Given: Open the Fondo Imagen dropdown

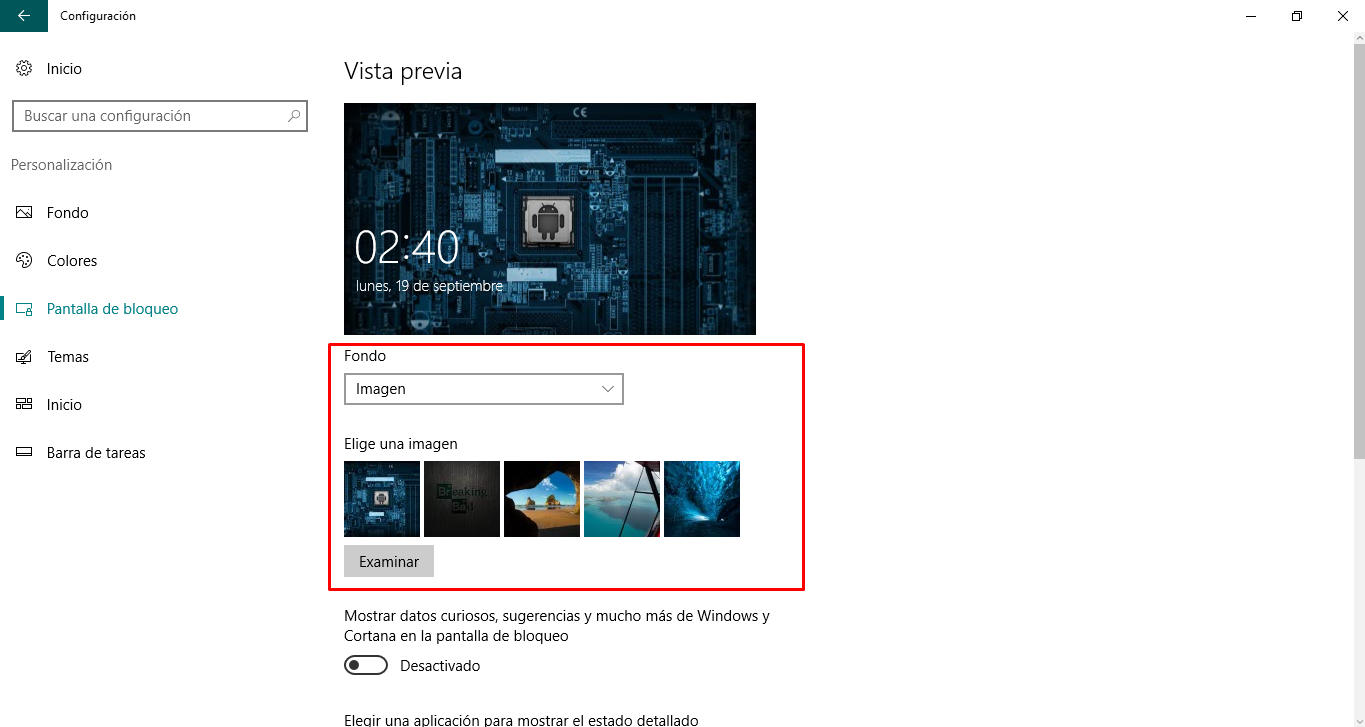Looking at the screenshot, I should click(x=484, y=389).
